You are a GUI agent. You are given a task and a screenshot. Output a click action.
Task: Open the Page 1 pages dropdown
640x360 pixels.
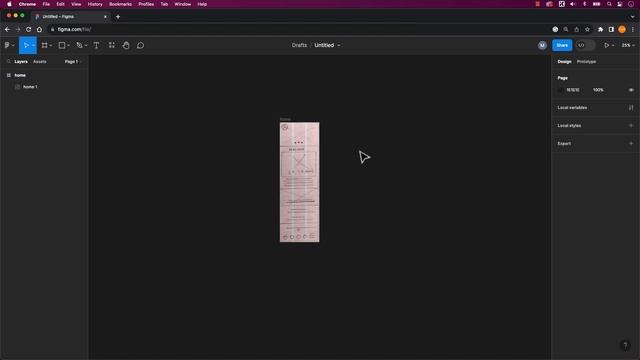pos(73,62)
